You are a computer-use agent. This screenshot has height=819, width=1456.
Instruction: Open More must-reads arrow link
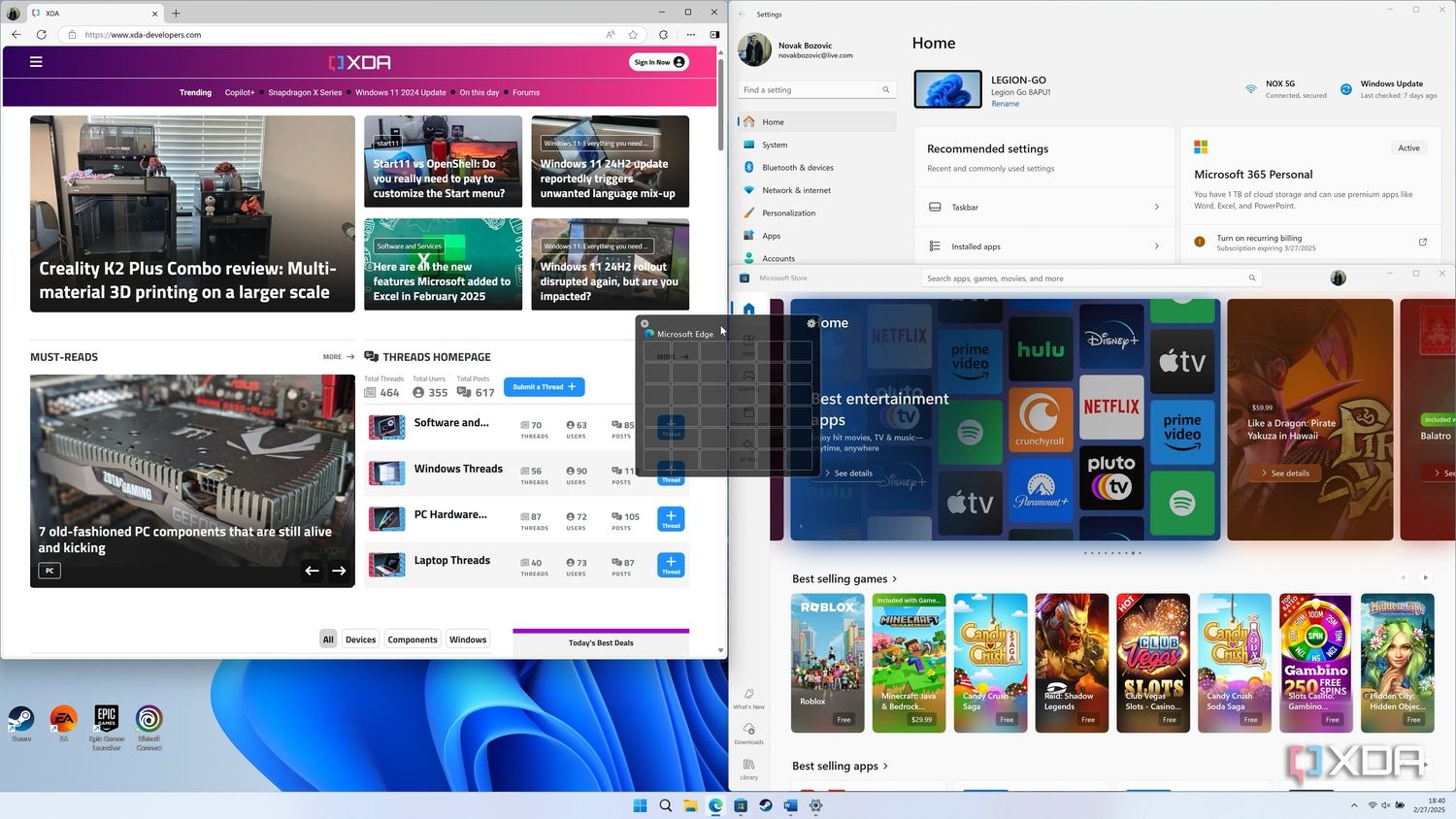pyautogui.click(x=339, y=357)
